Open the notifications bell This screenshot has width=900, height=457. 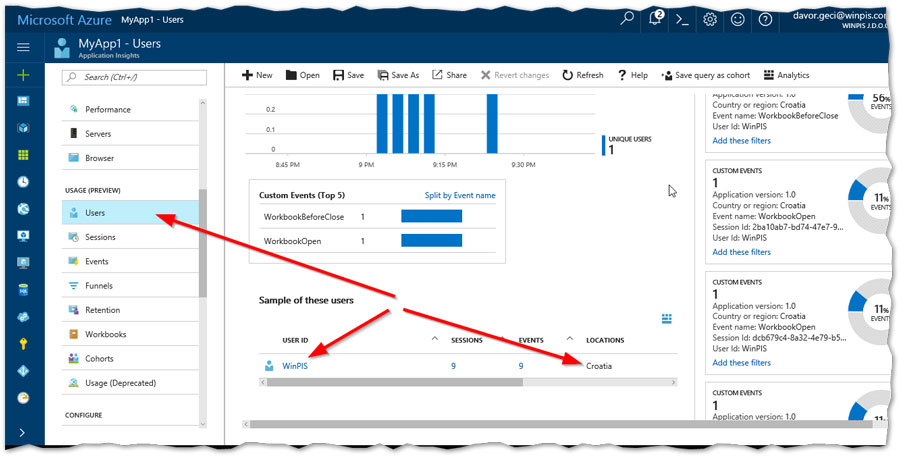pos(655,18)
